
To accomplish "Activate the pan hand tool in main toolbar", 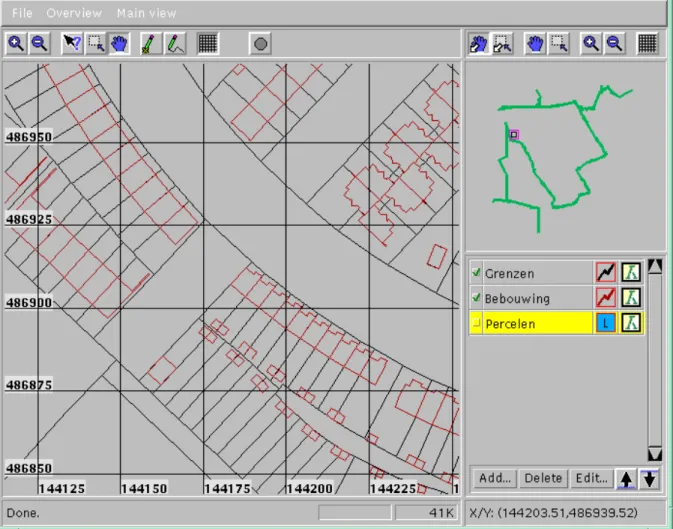I will [119, 43].
